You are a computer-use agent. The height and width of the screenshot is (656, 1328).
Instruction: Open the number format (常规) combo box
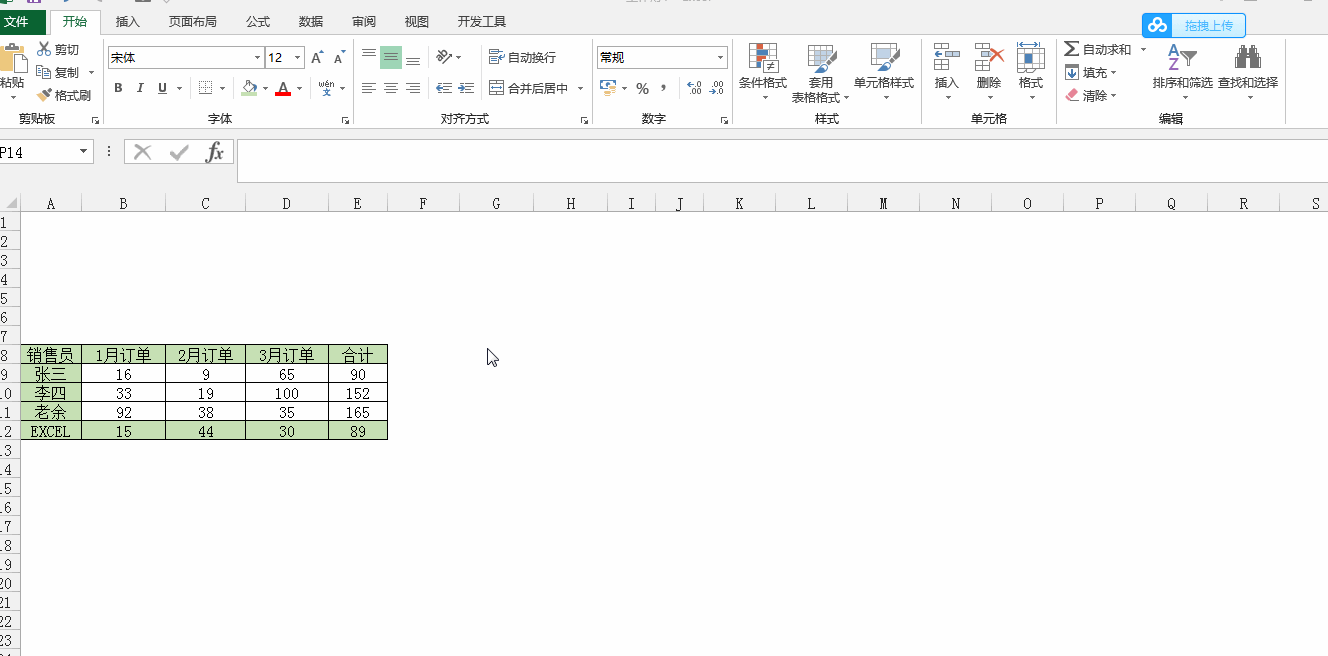662,58
